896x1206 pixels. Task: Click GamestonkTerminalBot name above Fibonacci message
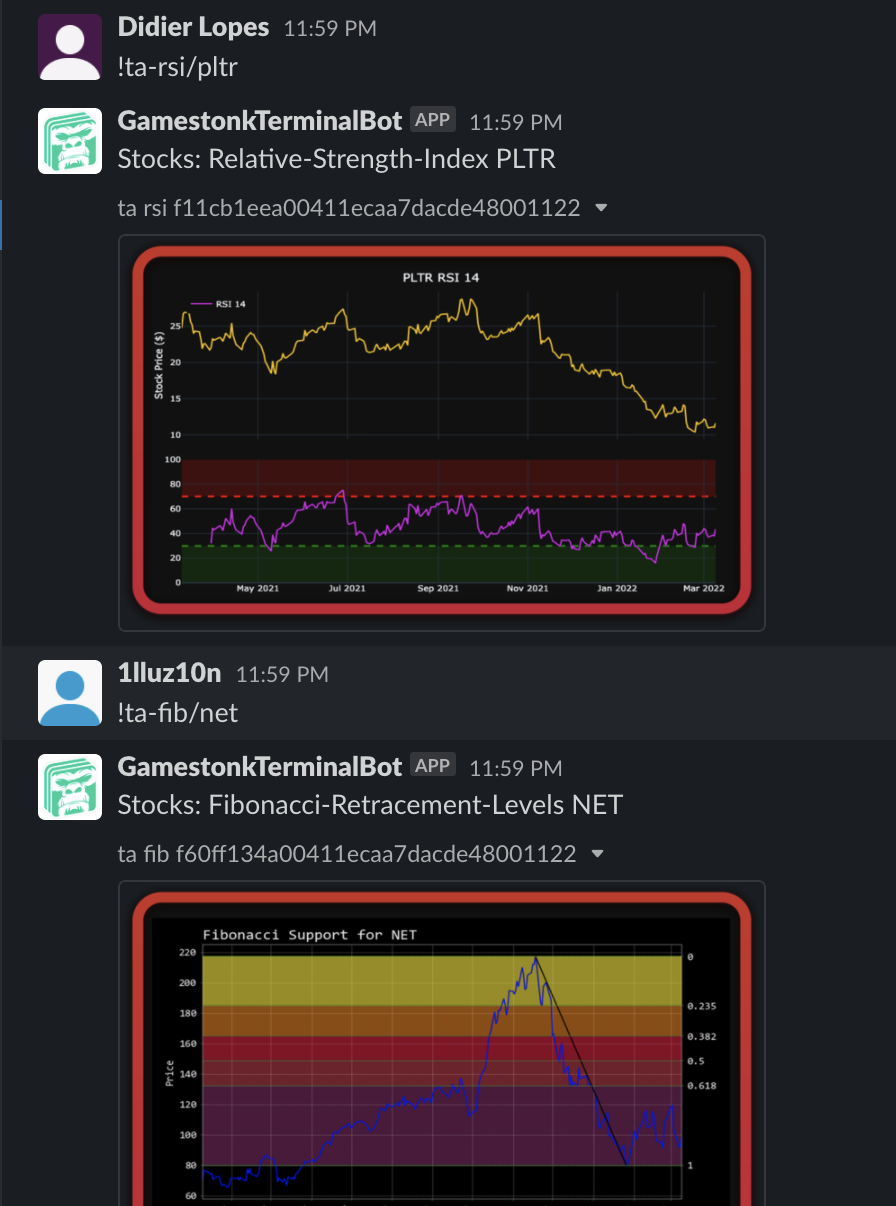pos(260,767)
